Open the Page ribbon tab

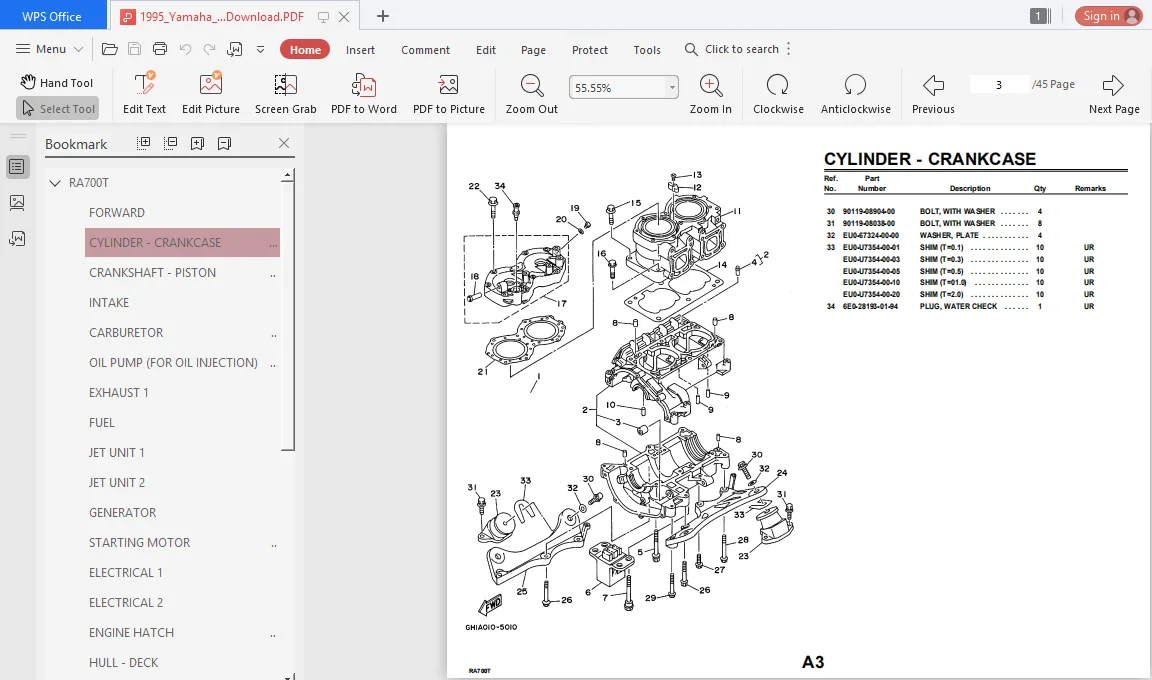pos(533,49)
